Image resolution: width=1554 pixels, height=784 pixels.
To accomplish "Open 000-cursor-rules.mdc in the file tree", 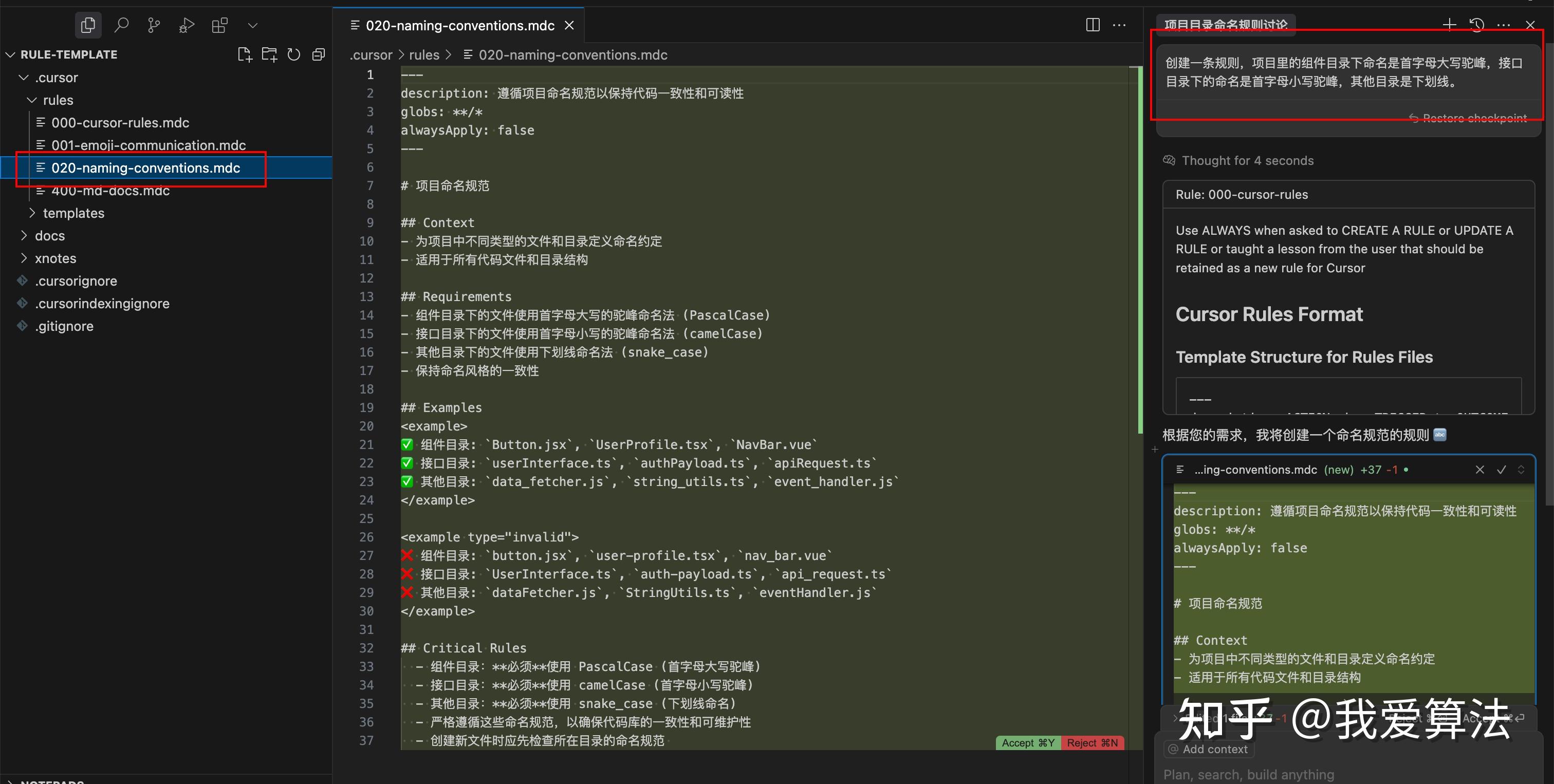I will click(120, 122).
